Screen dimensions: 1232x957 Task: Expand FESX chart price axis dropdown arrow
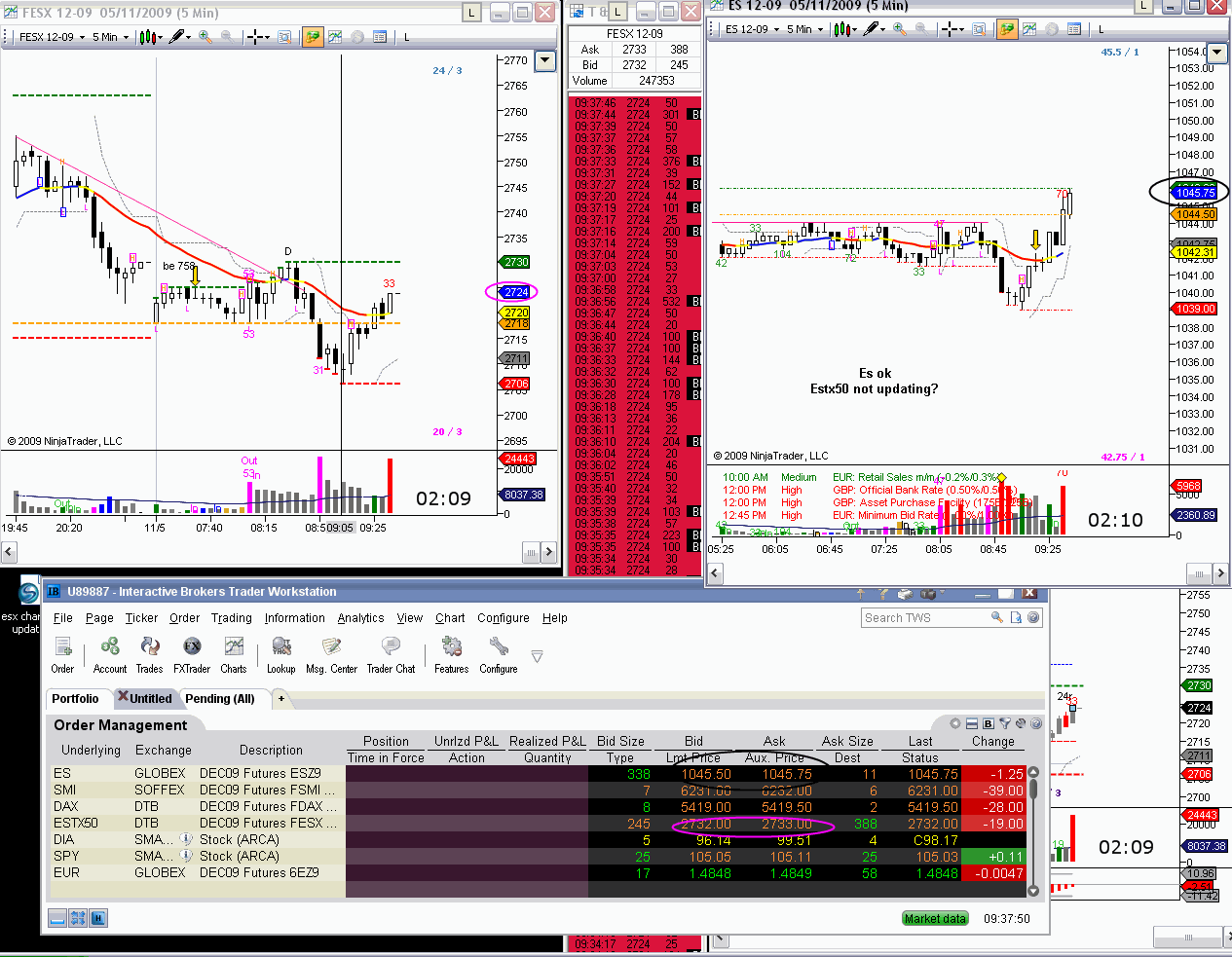point(545,60)
